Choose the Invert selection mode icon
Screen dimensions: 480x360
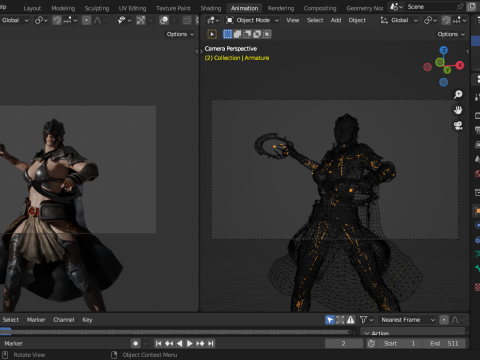[x=257, y=34]
